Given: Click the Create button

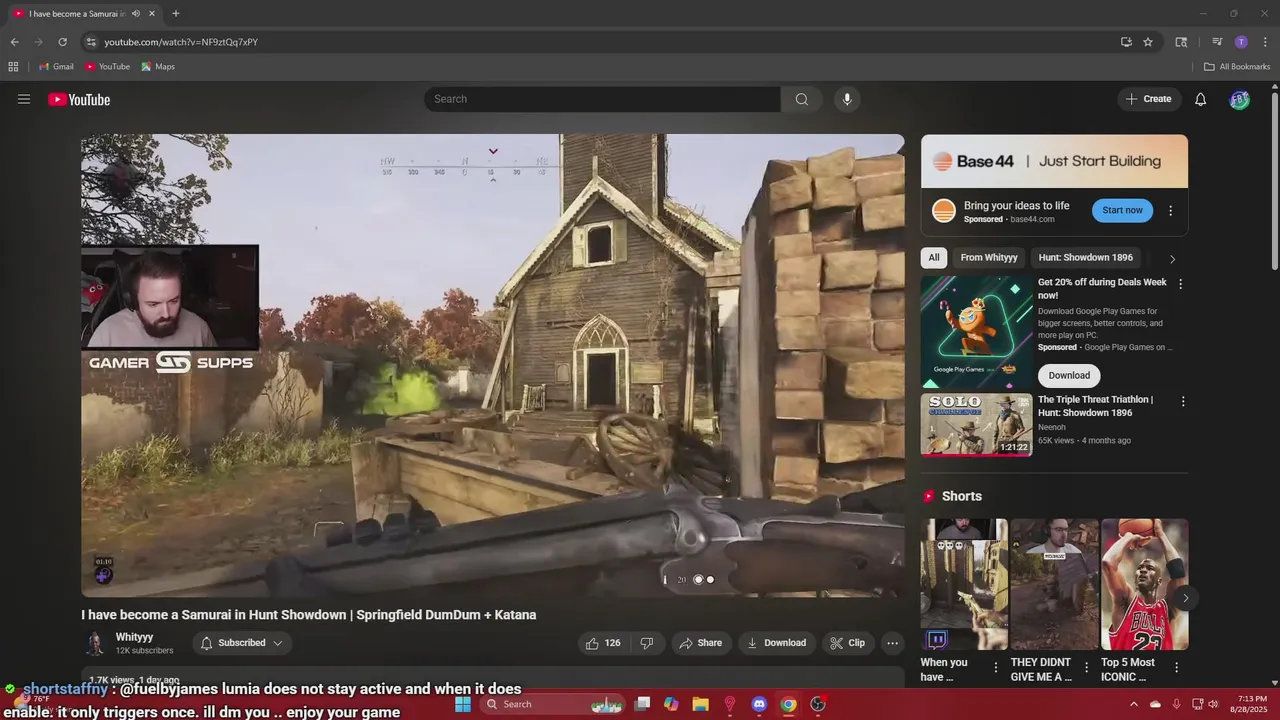Looking at the screenshot, I should click(x=1148, y=99).
